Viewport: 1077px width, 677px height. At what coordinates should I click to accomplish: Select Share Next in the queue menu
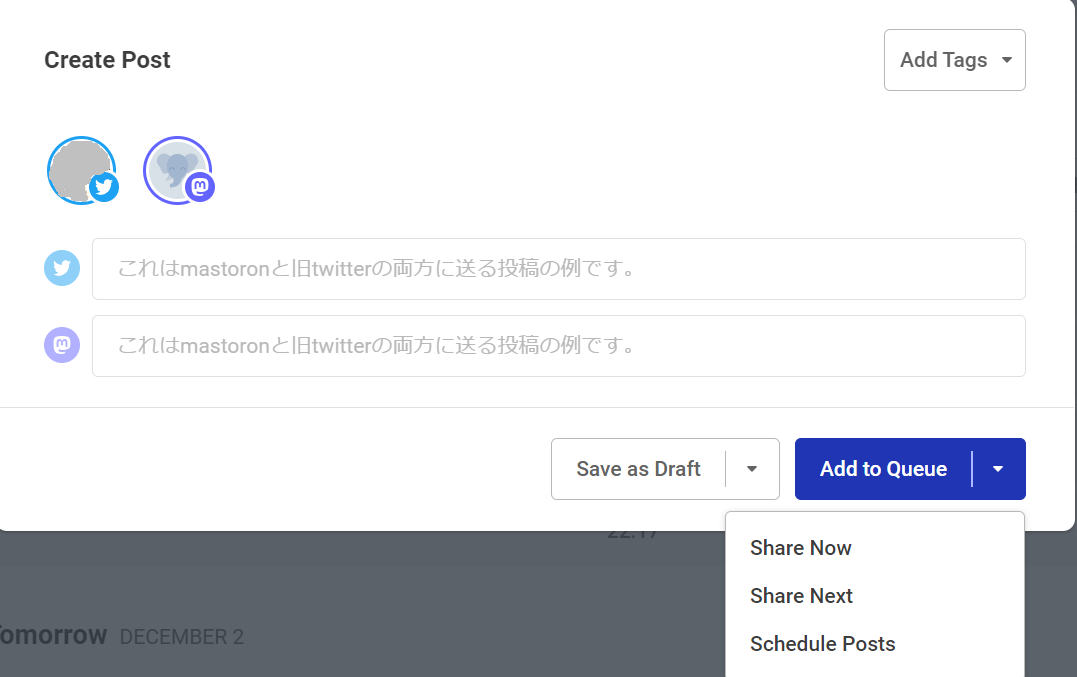click(801, 596)
